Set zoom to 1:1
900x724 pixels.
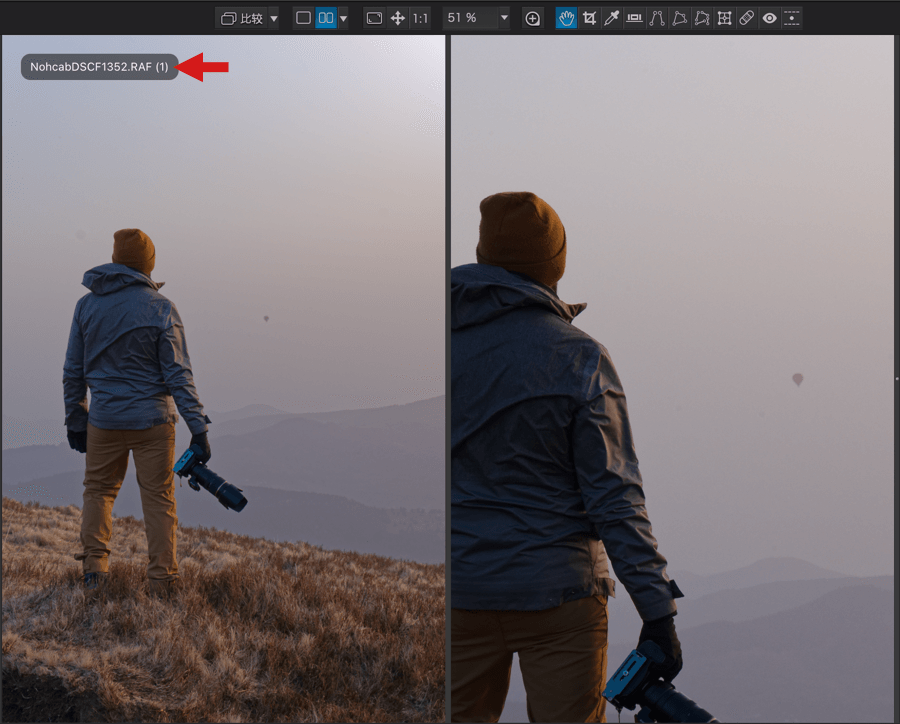click(x=420, y=18)
